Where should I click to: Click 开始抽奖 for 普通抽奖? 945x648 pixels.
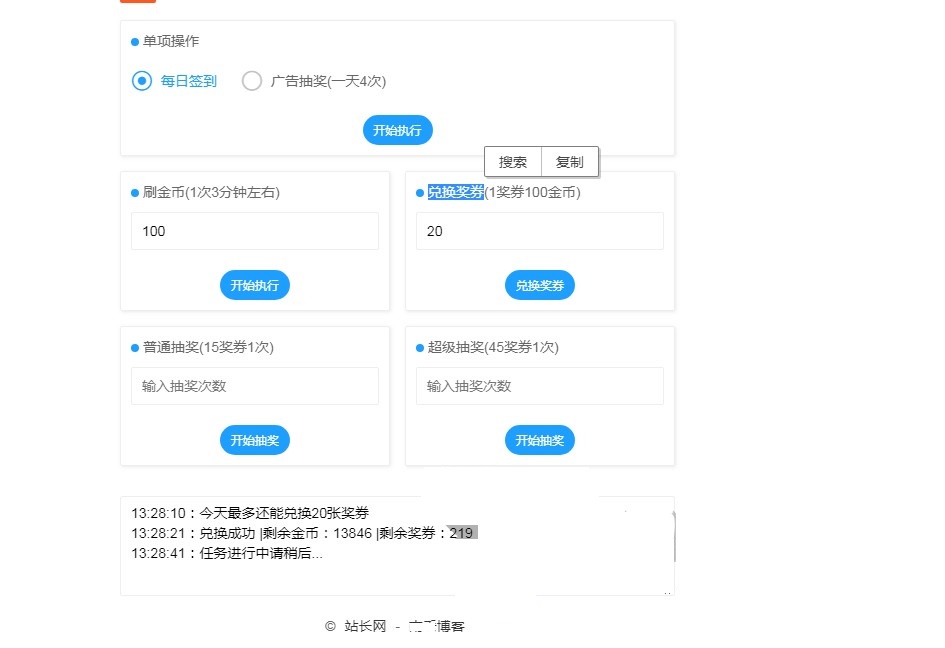coord(254,440)
